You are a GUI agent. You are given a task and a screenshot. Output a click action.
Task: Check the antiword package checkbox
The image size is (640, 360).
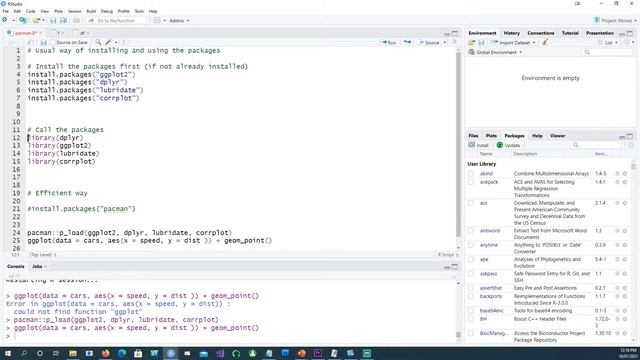(471, 231)
